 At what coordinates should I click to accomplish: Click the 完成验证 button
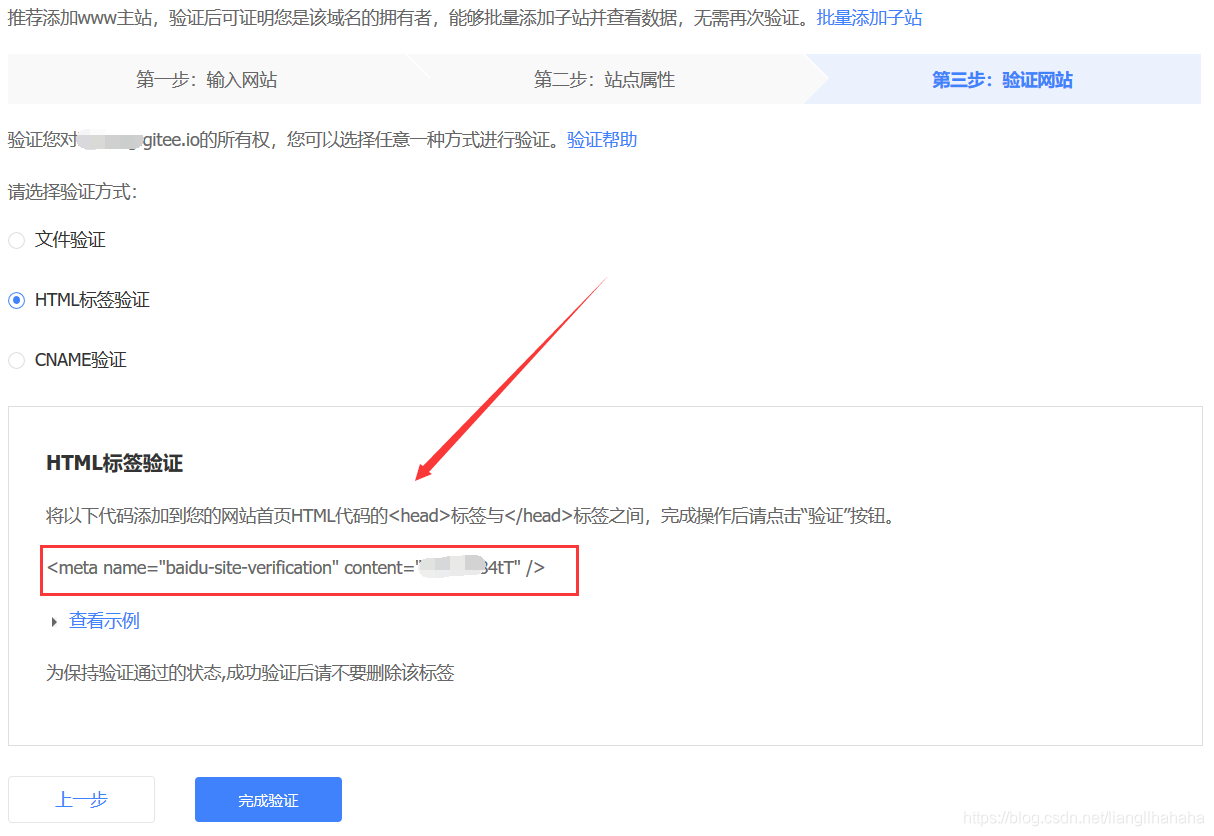click(268, 800)
